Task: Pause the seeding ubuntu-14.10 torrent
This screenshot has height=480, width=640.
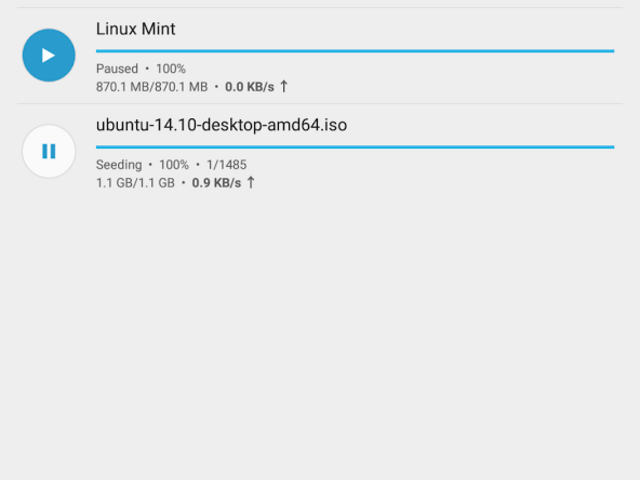Action: point(48,151)
